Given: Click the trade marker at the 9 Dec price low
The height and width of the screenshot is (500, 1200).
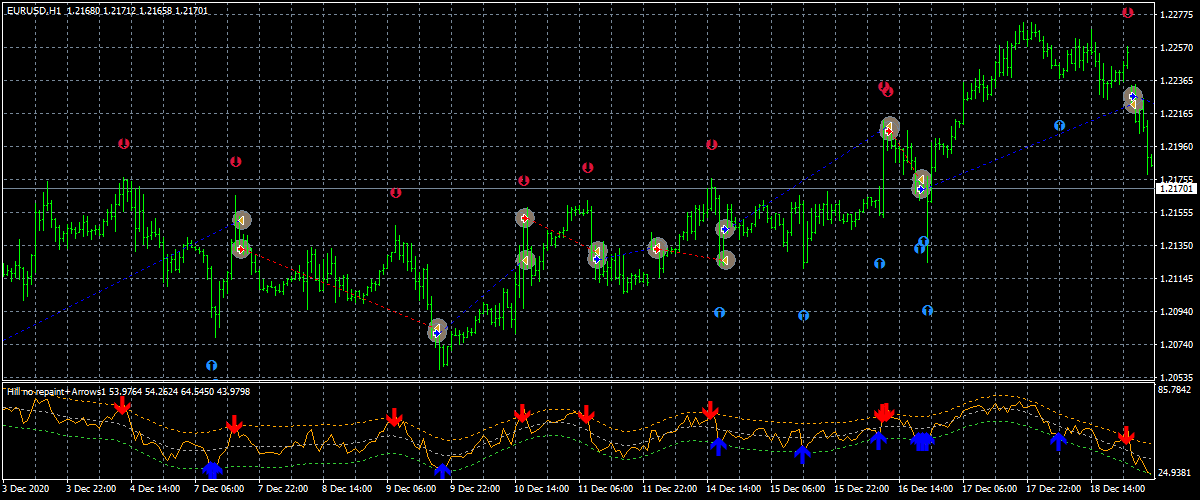Looking at the screenshot, I should click(x=437, y=331).
